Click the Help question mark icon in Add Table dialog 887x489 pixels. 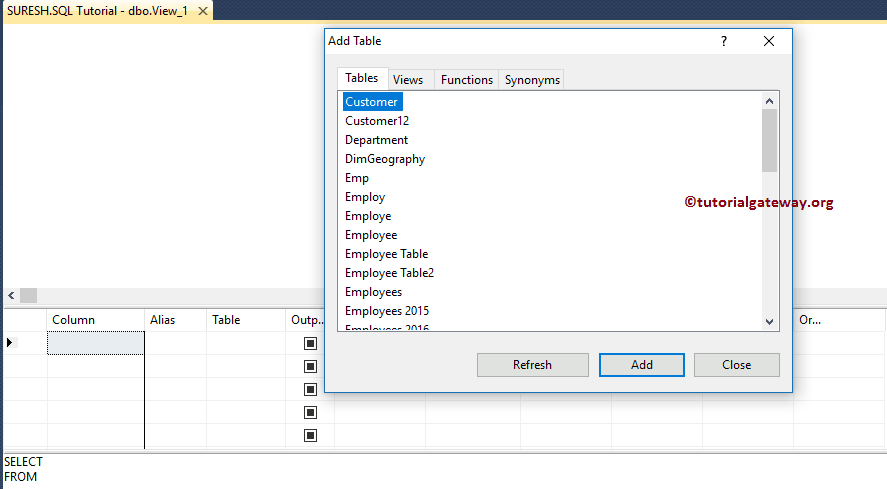tap(724, 41)
